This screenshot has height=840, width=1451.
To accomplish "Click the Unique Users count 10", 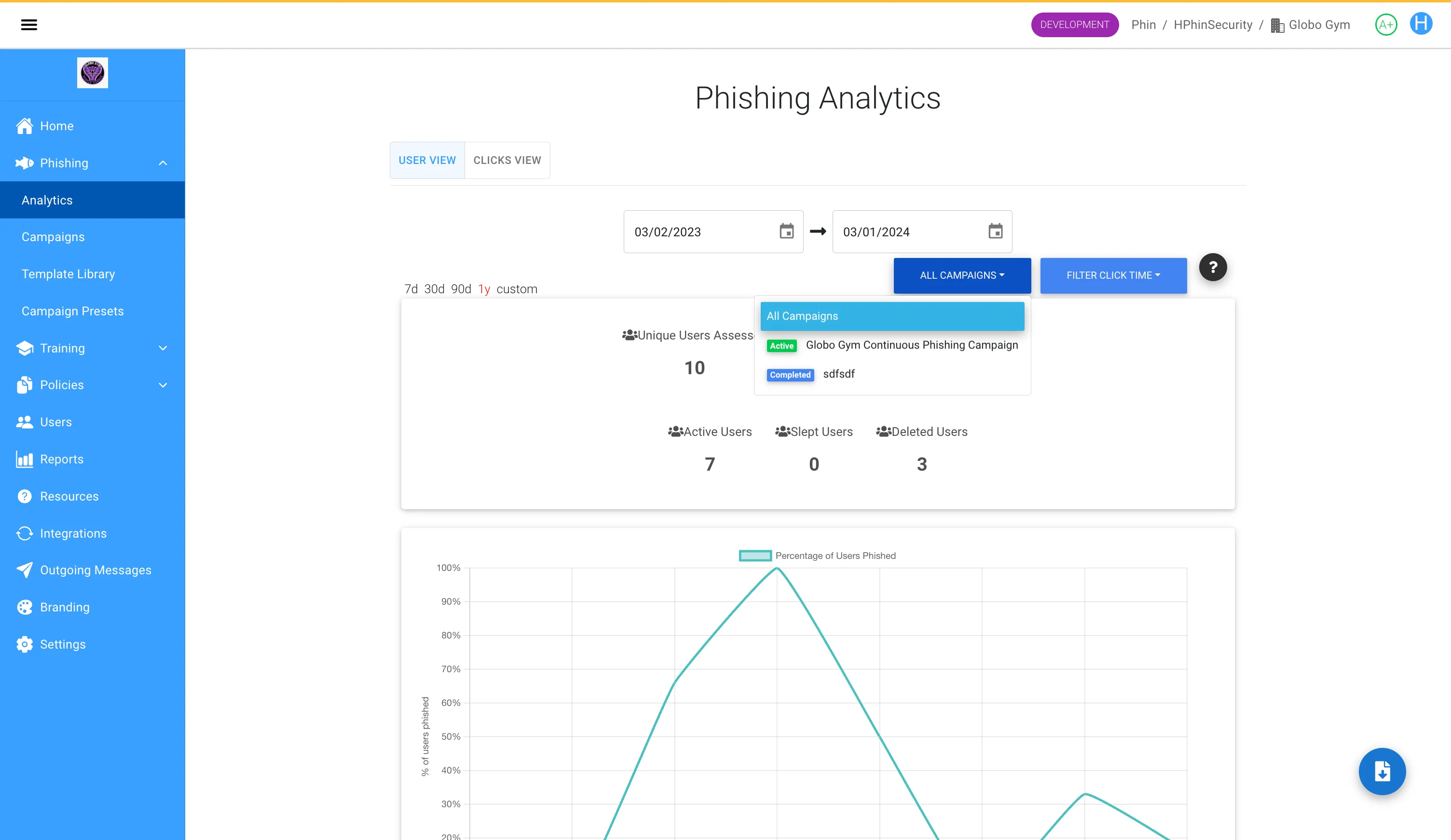I will tap(695, 368).
